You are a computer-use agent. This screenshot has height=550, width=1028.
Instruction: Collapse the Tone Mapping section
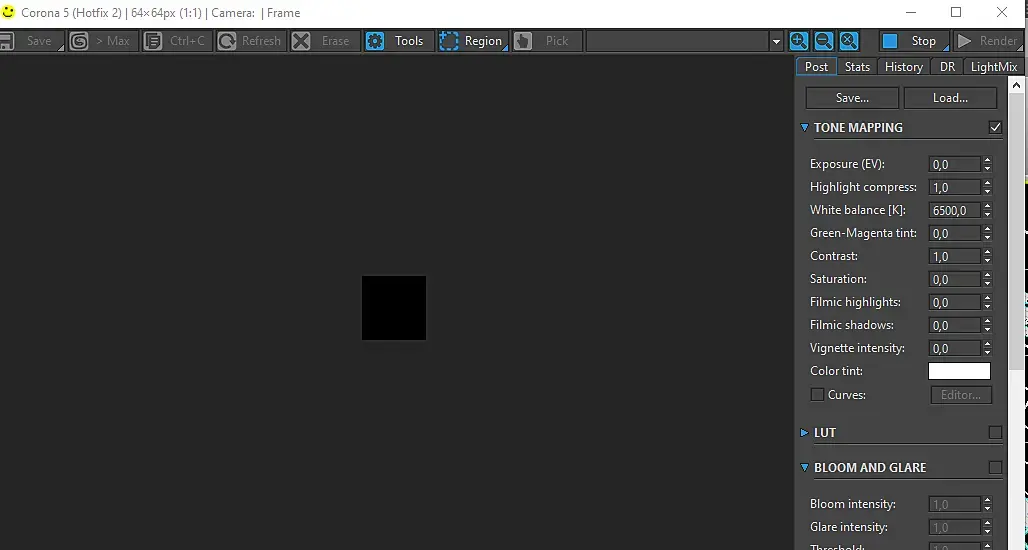(804, 127)
